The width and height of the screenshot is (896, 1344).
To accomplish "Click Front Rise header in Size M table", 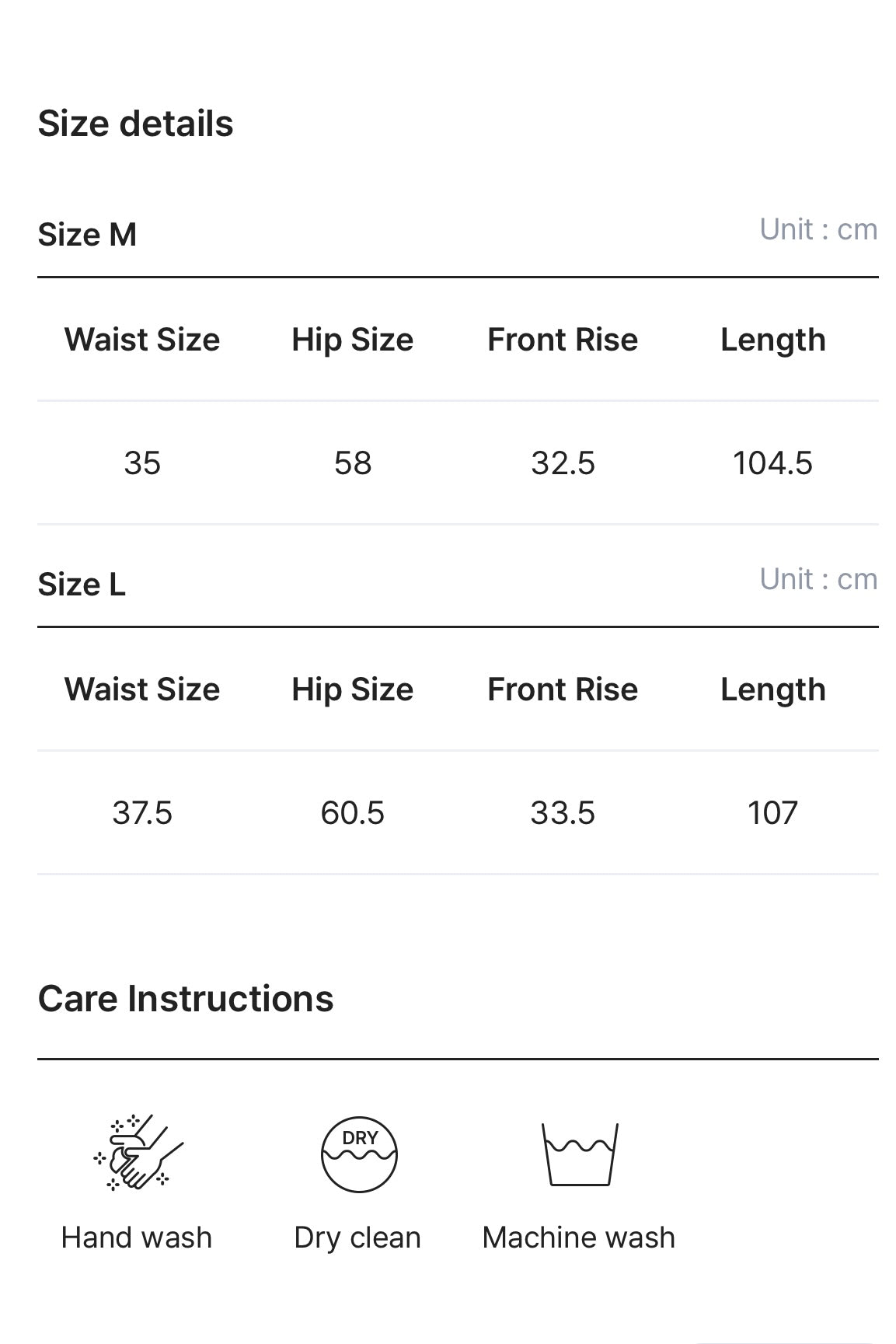I will pyautogui.click(x=563, y=340).
